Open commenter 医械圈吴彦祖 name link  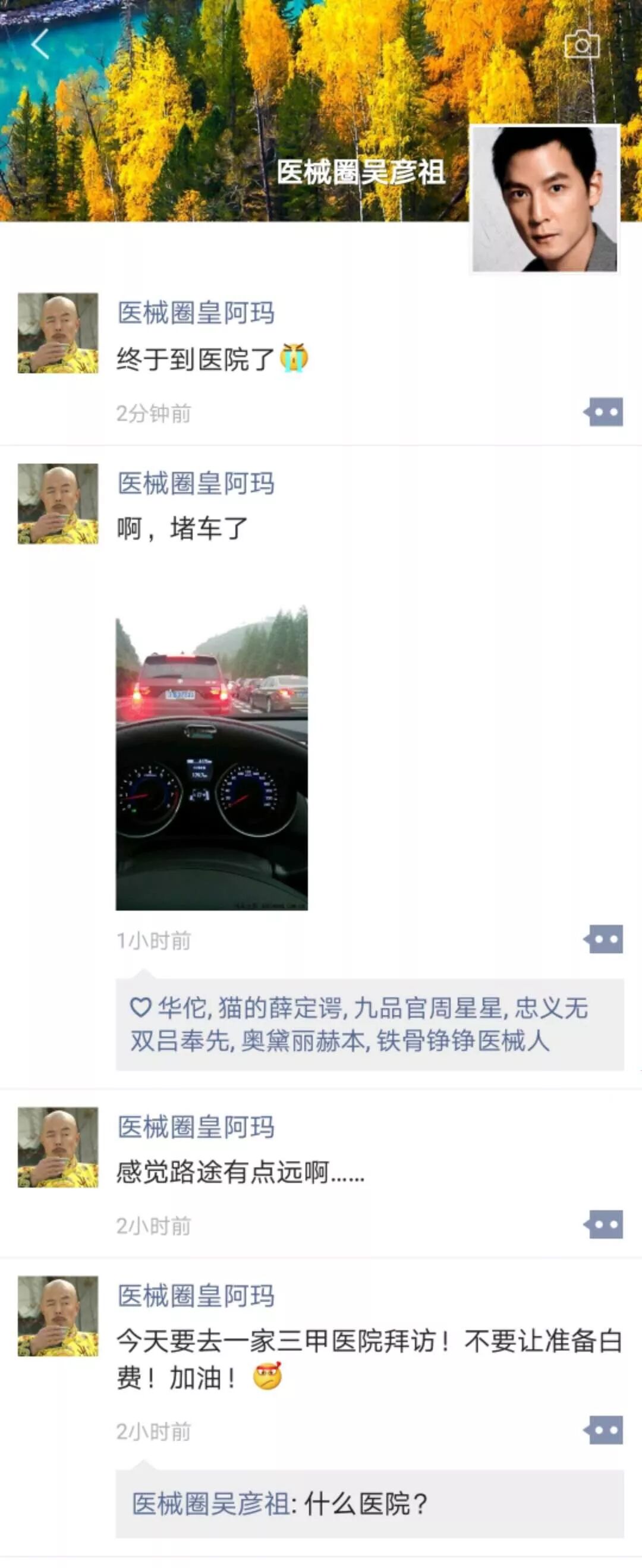[x=211, y=1504]
